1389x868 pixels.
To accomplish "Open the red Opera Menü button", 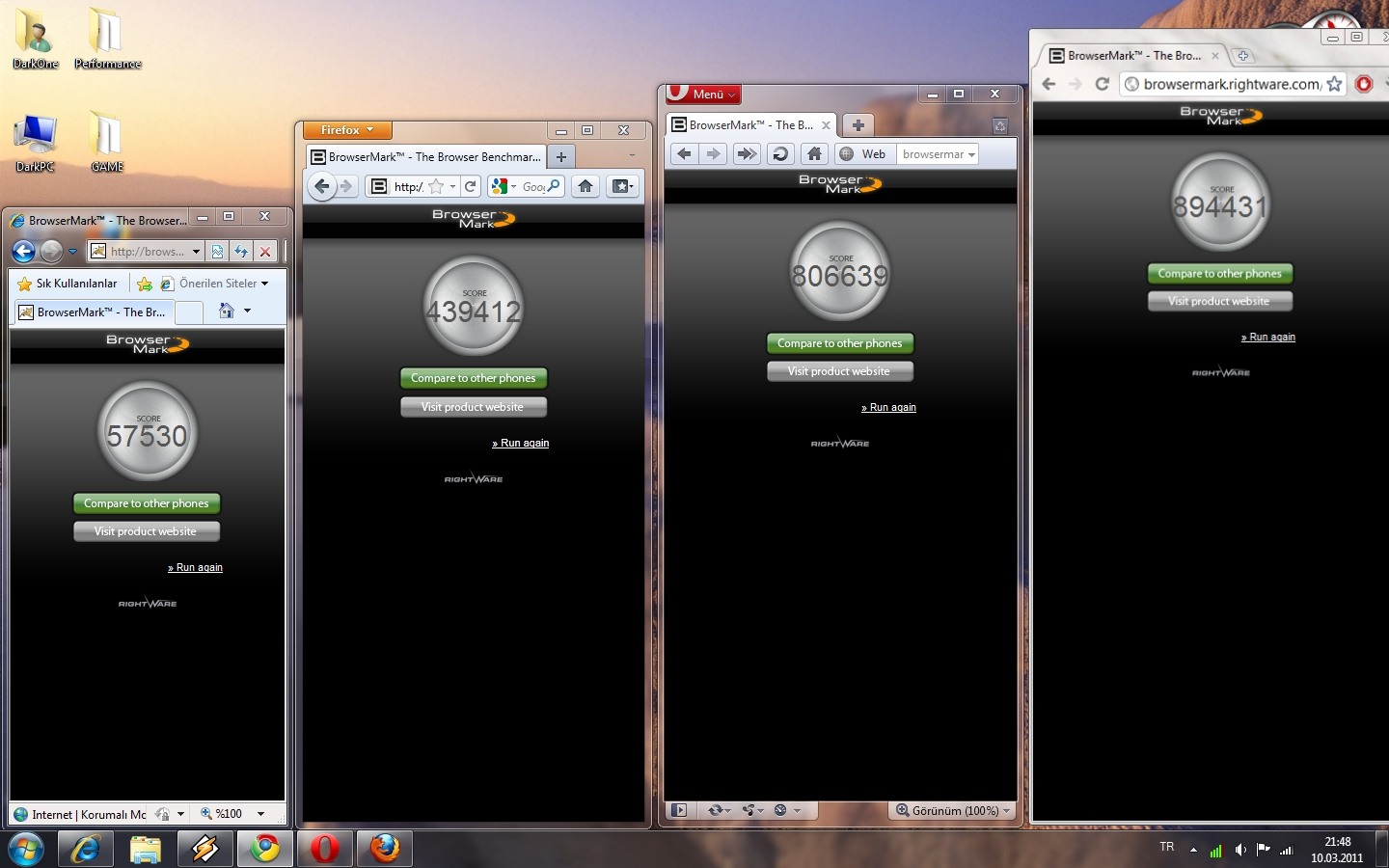I will tap(704, 94).
